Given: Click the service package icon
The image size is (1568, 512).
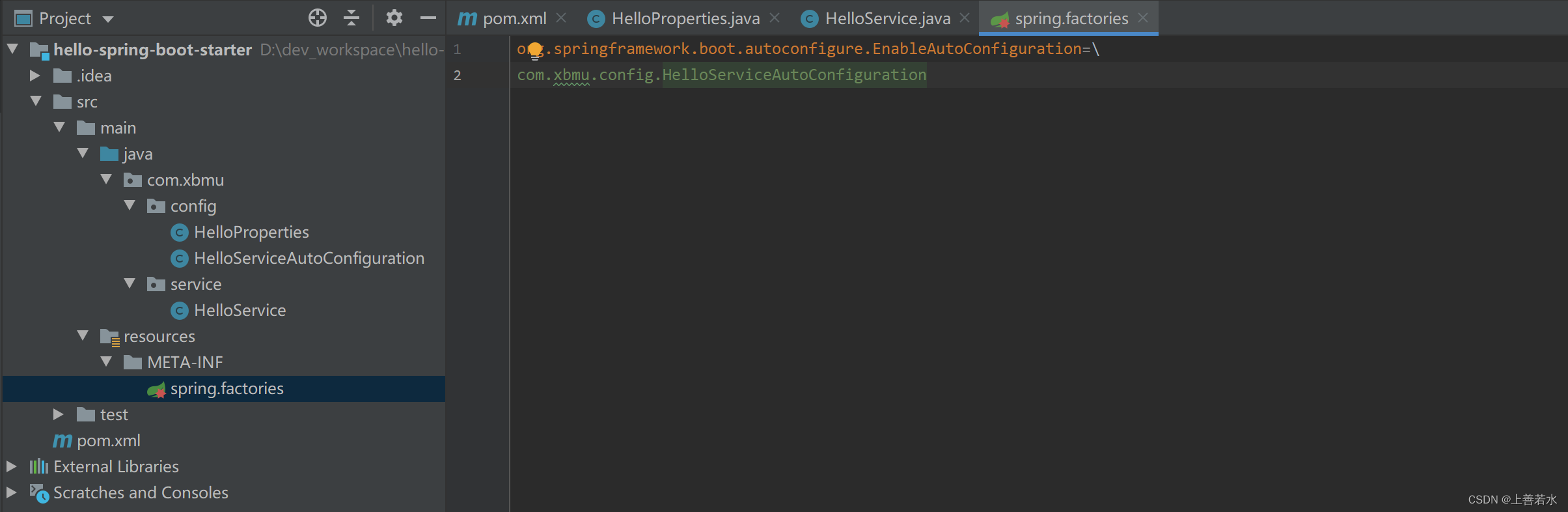Looking at the screenshot, I should 156,284.
